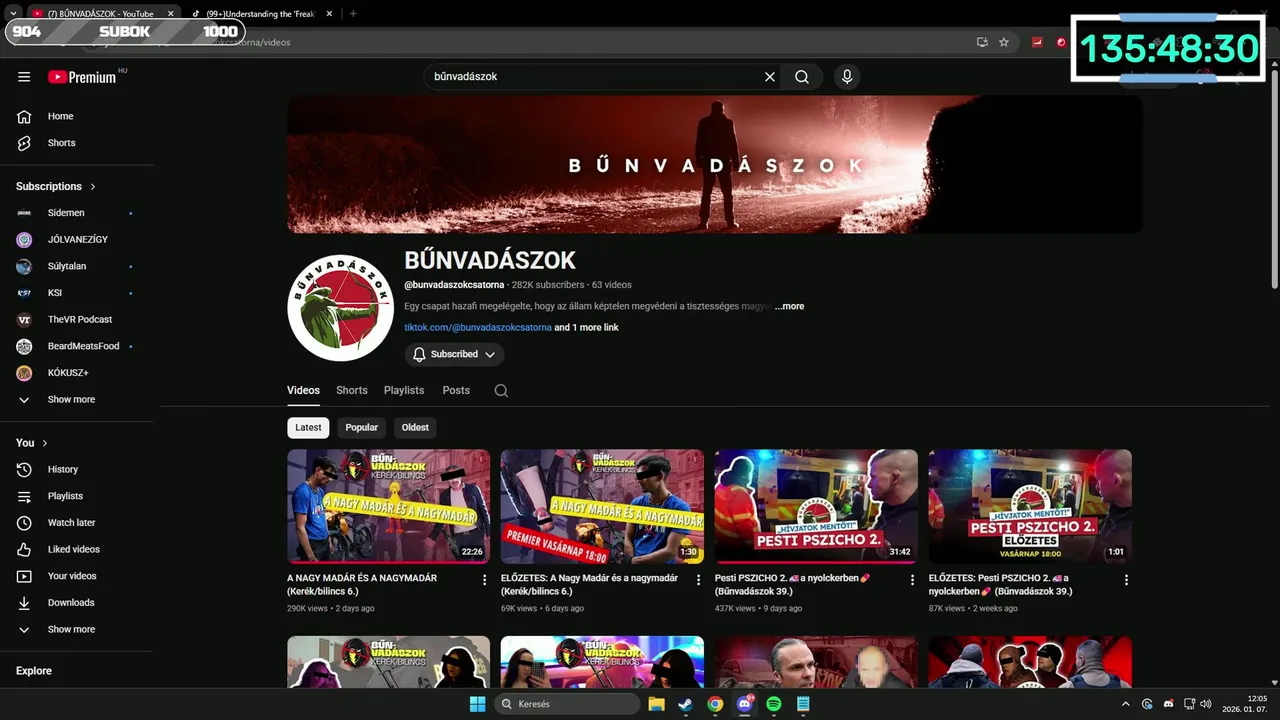1280x720 pixels.
Task: Open the YouTube guide hamburger menu
Action: pyautogui.click(x=24, y=77)
